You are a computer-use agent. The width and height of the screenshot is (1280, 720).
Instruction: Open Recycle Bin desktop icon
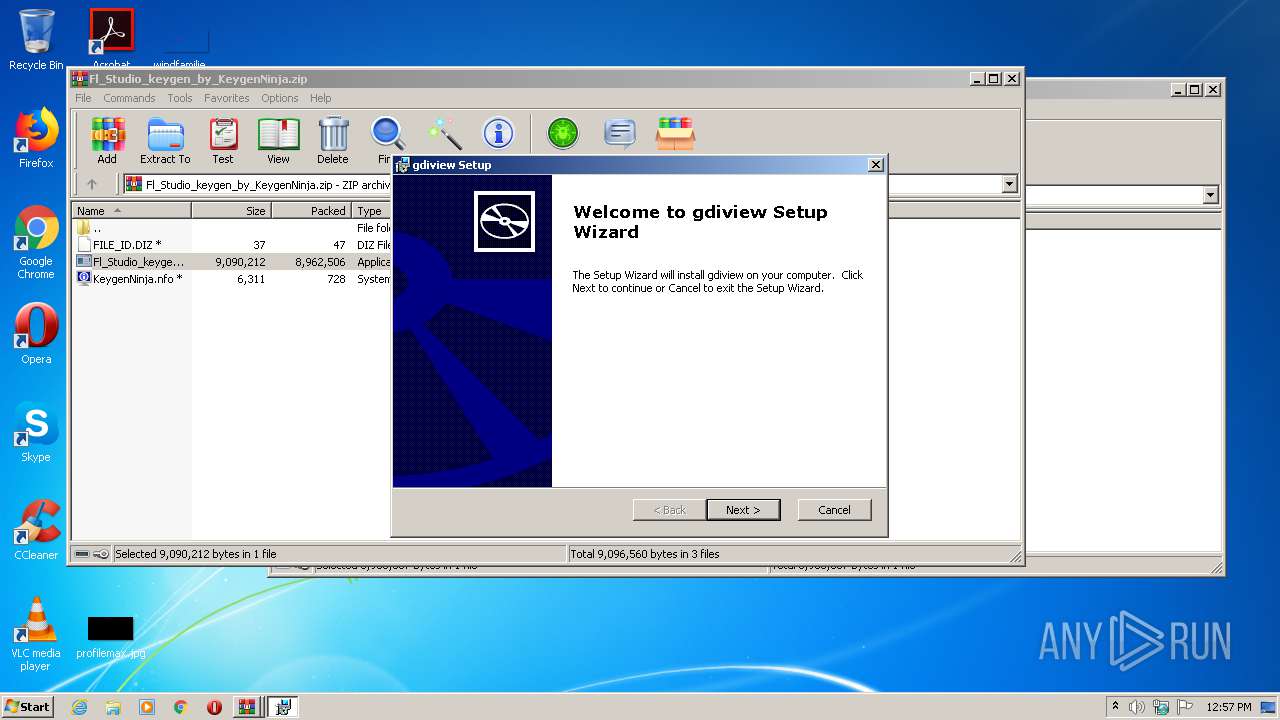[36, 40]
